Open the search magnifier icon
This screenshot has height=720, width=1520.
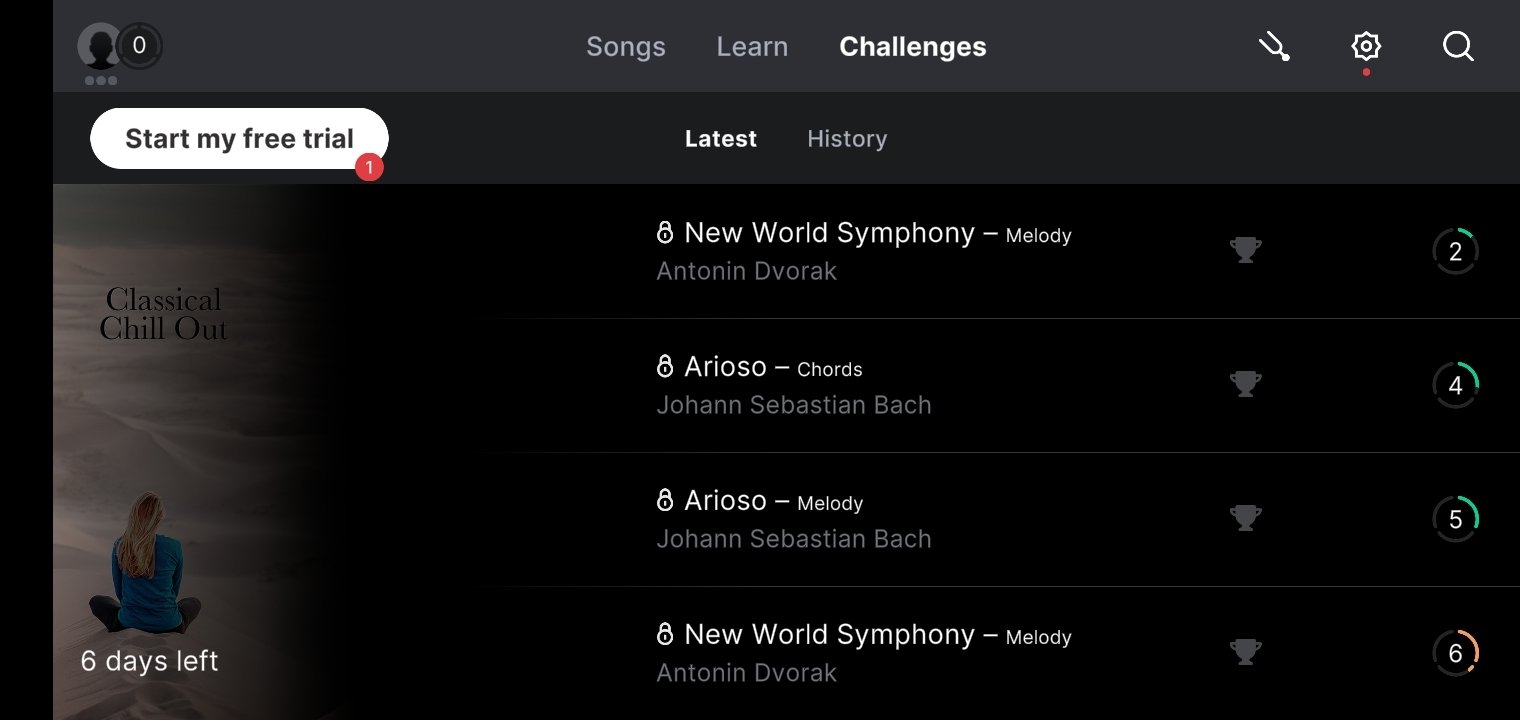coord(1458,46)
